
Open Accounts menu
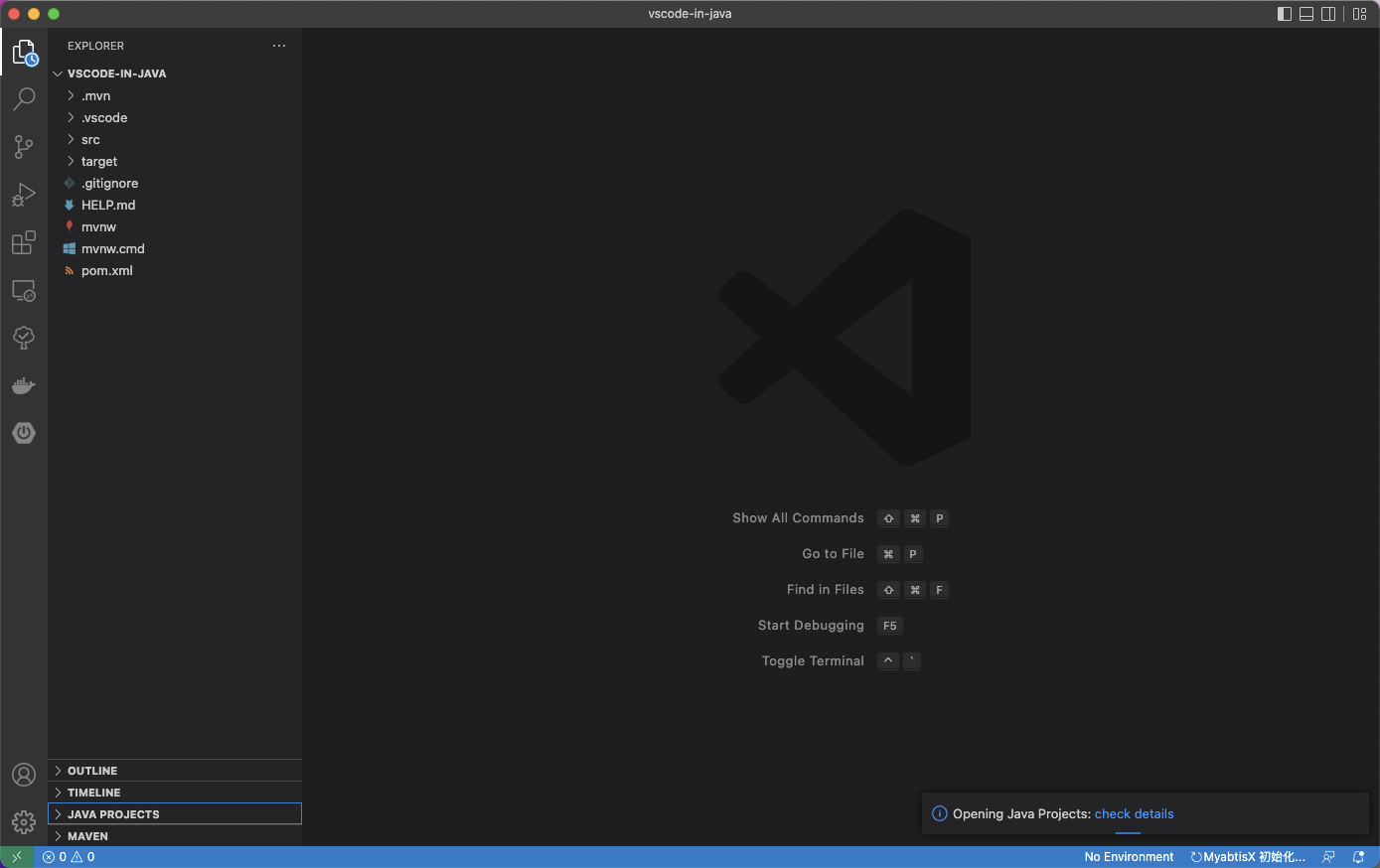(24, 775)
